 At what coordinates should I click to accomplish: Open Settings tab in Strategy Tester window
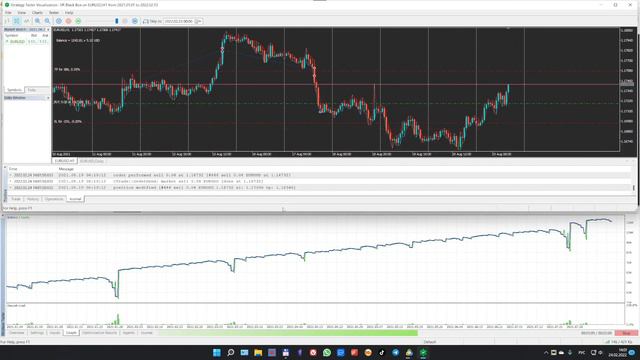(x=37, y=333)
